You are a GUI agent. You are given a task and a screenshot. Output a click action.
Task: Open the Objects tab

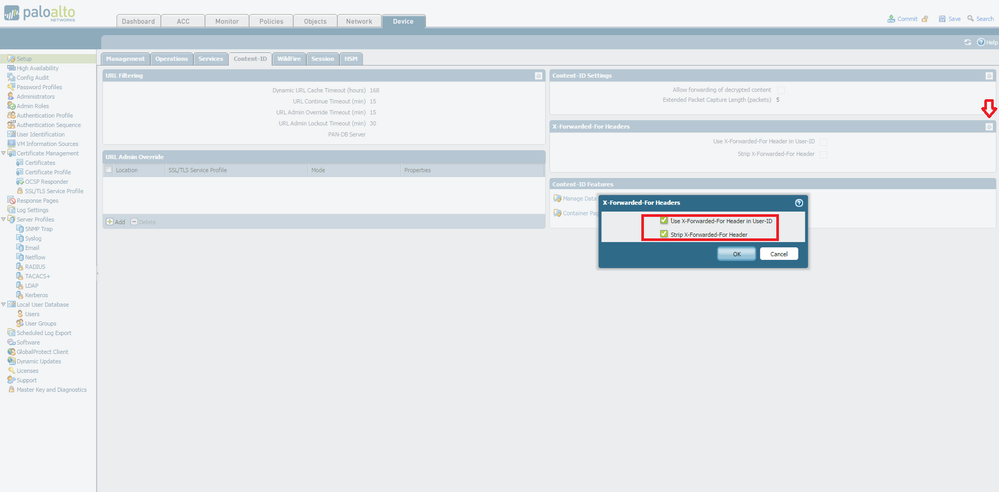tap(315, 21)
